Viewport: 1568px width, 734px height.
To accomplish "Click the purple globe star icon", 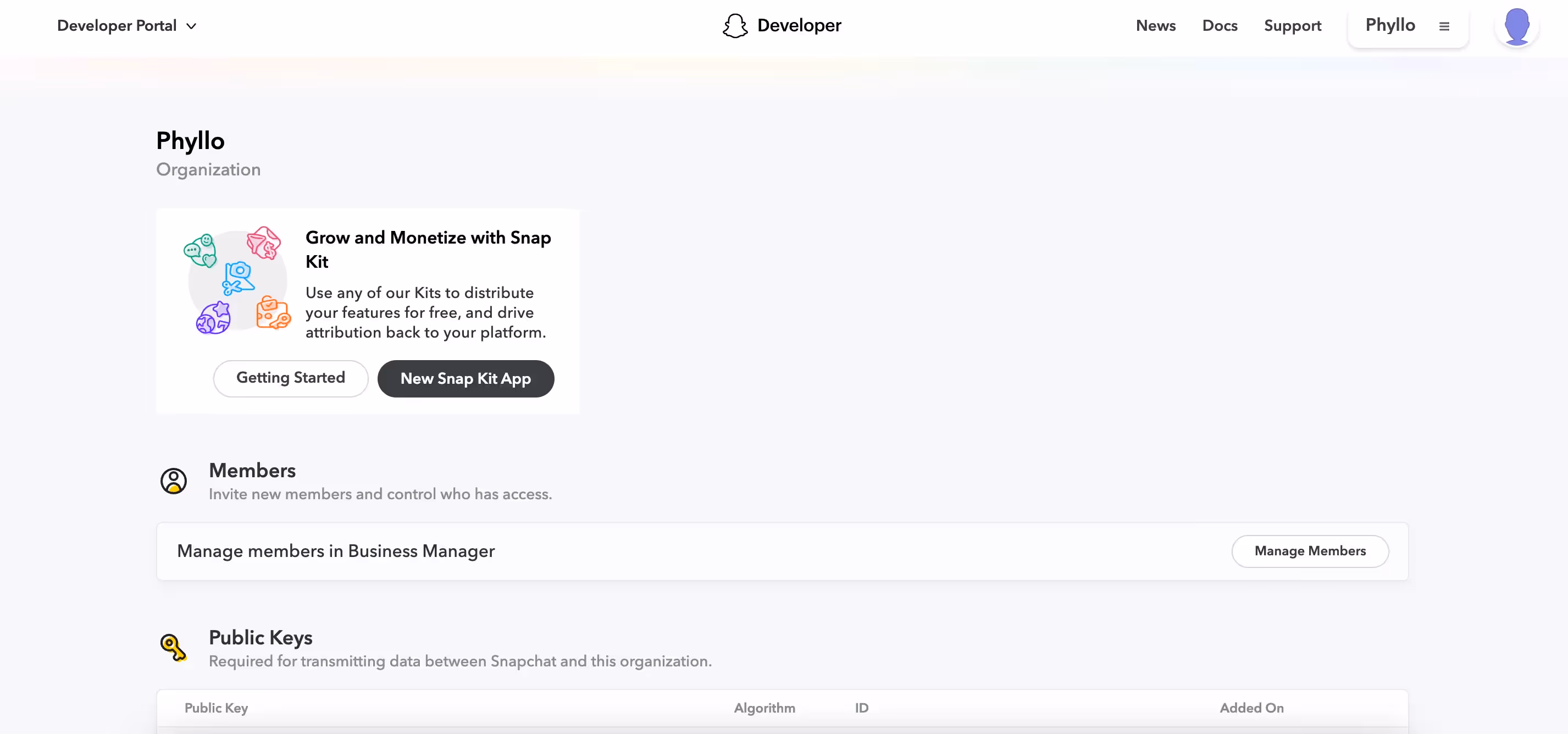I will (x=214, y=318).
